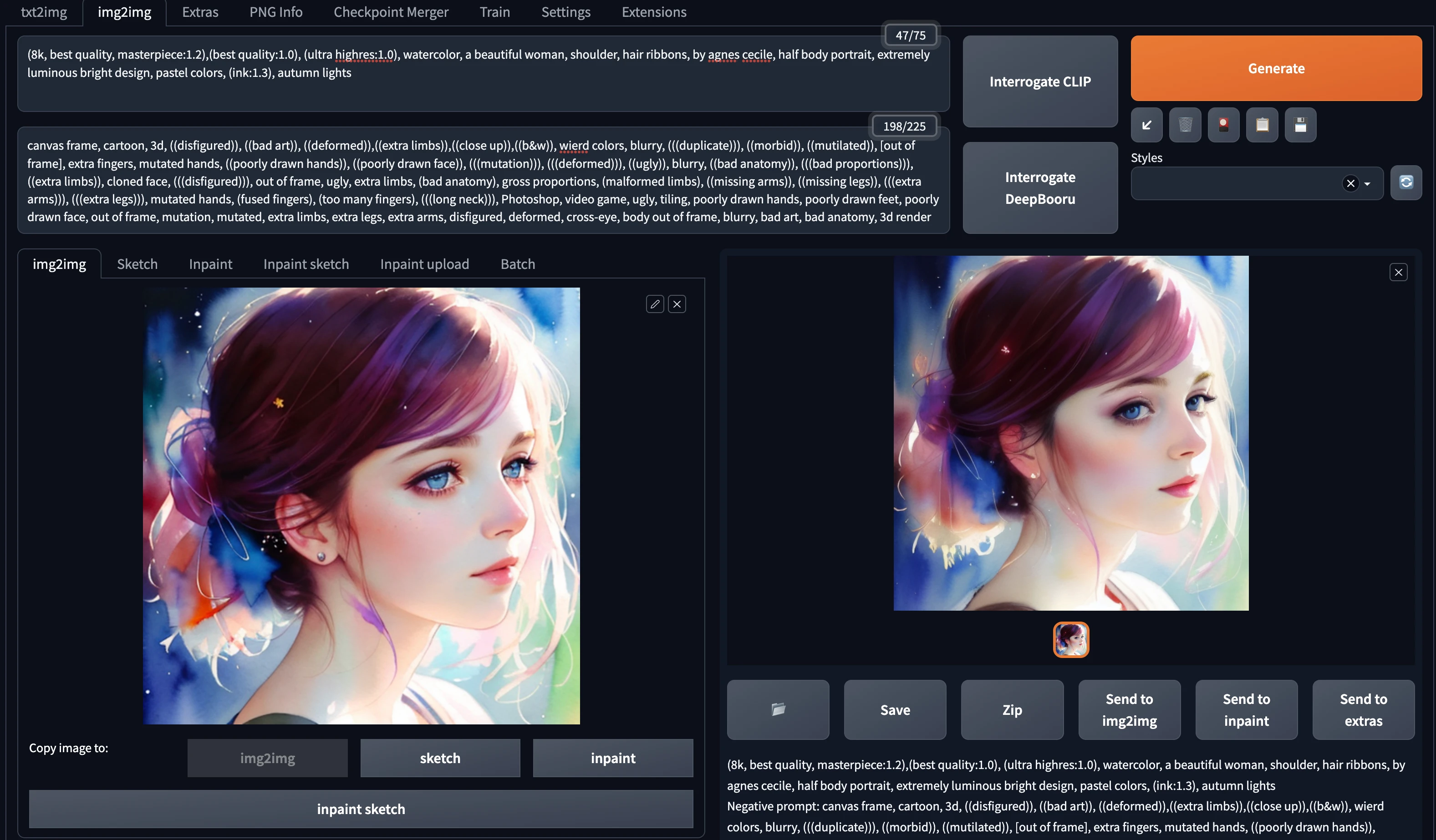Click the input watercolor portrait image
Viewport: 1436px width, 840px height.
pos(362,506)
